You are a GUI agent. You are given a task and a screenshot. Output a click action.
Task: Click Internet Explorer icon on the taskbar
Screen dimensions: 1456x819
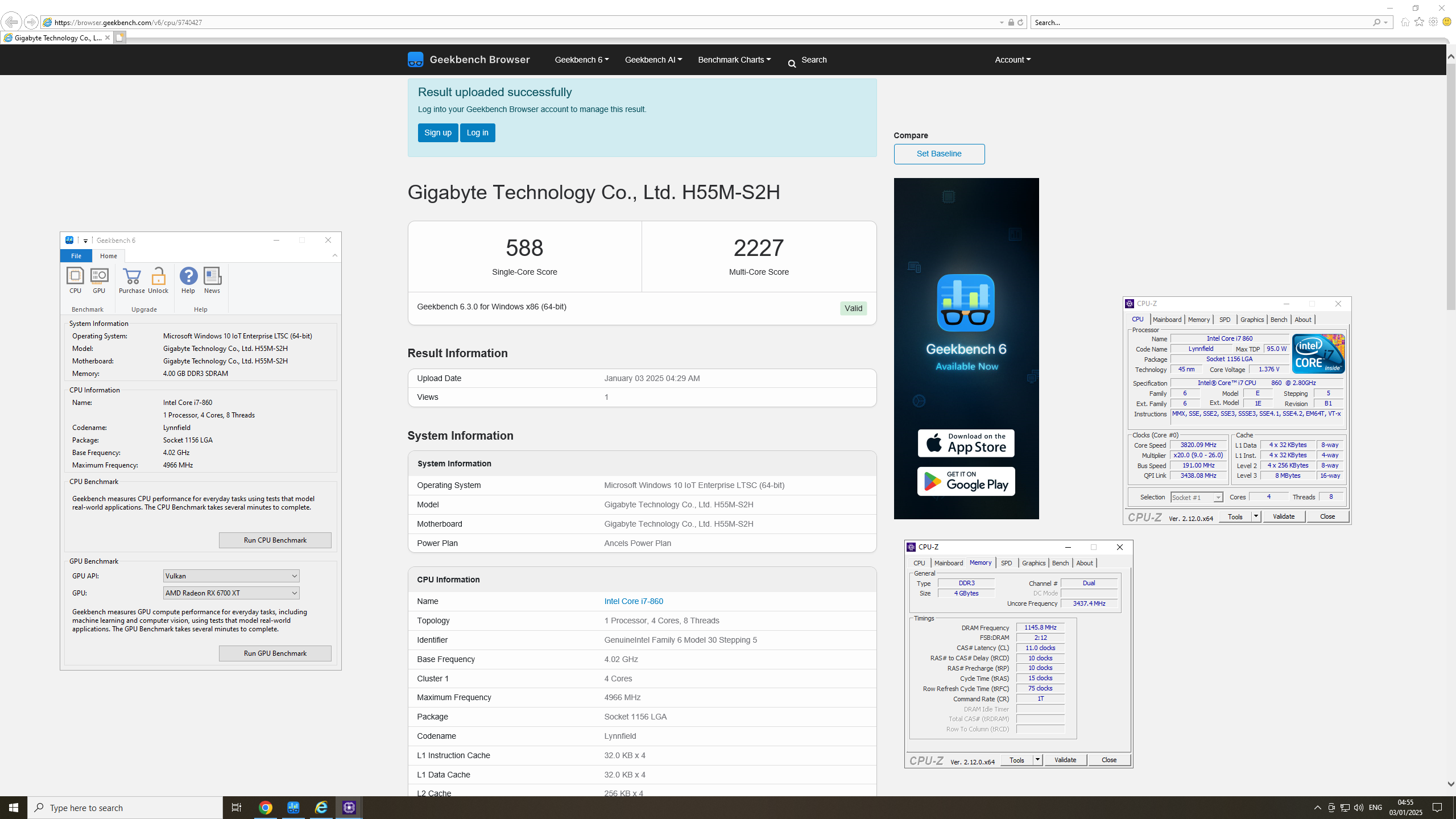point(321,808)
